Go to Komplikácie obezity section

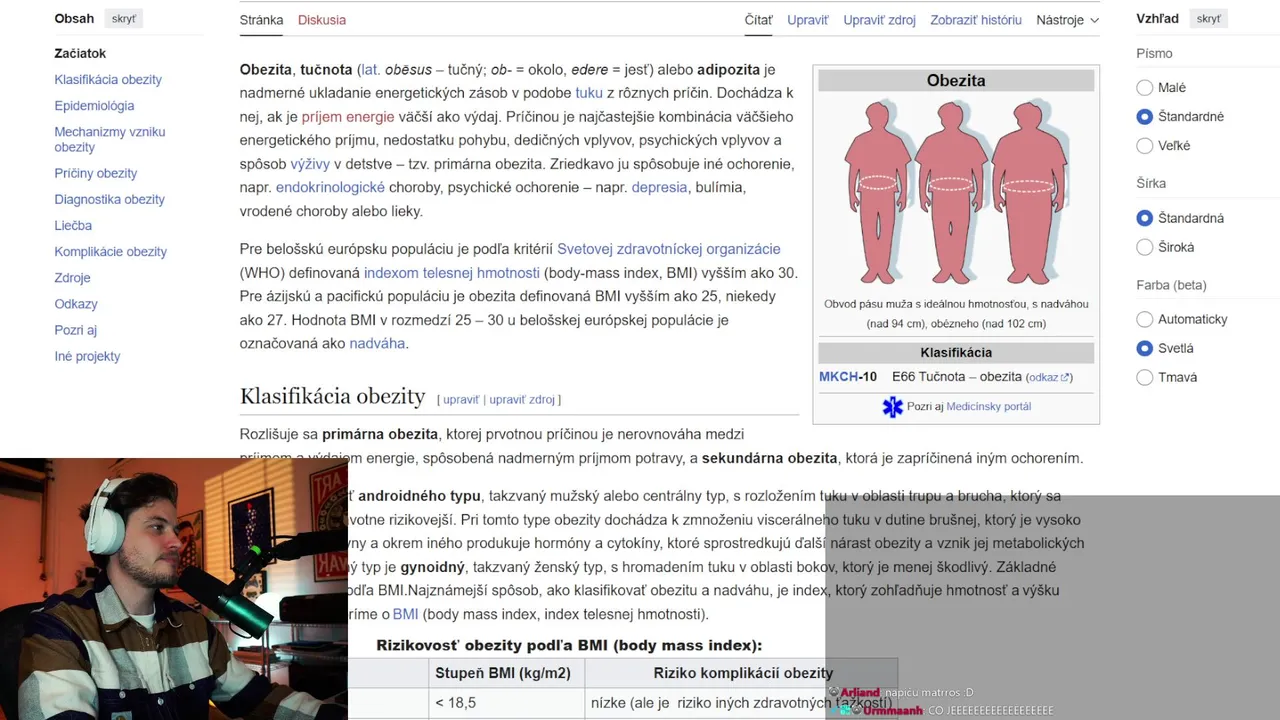[x=111, y=252]
